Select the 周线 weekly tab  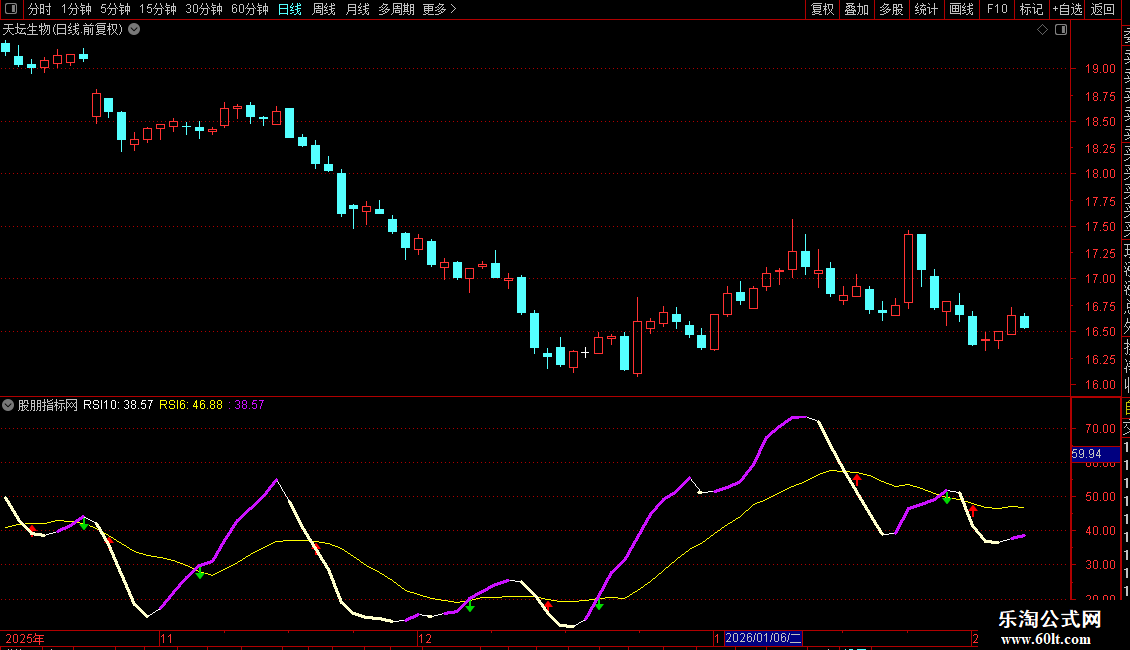(324, 9)
